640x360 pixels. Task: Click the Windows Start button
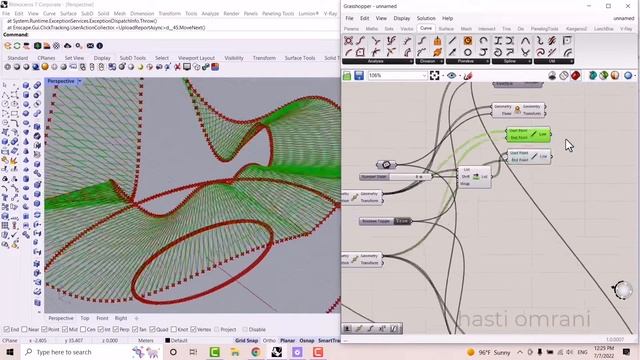10,352
